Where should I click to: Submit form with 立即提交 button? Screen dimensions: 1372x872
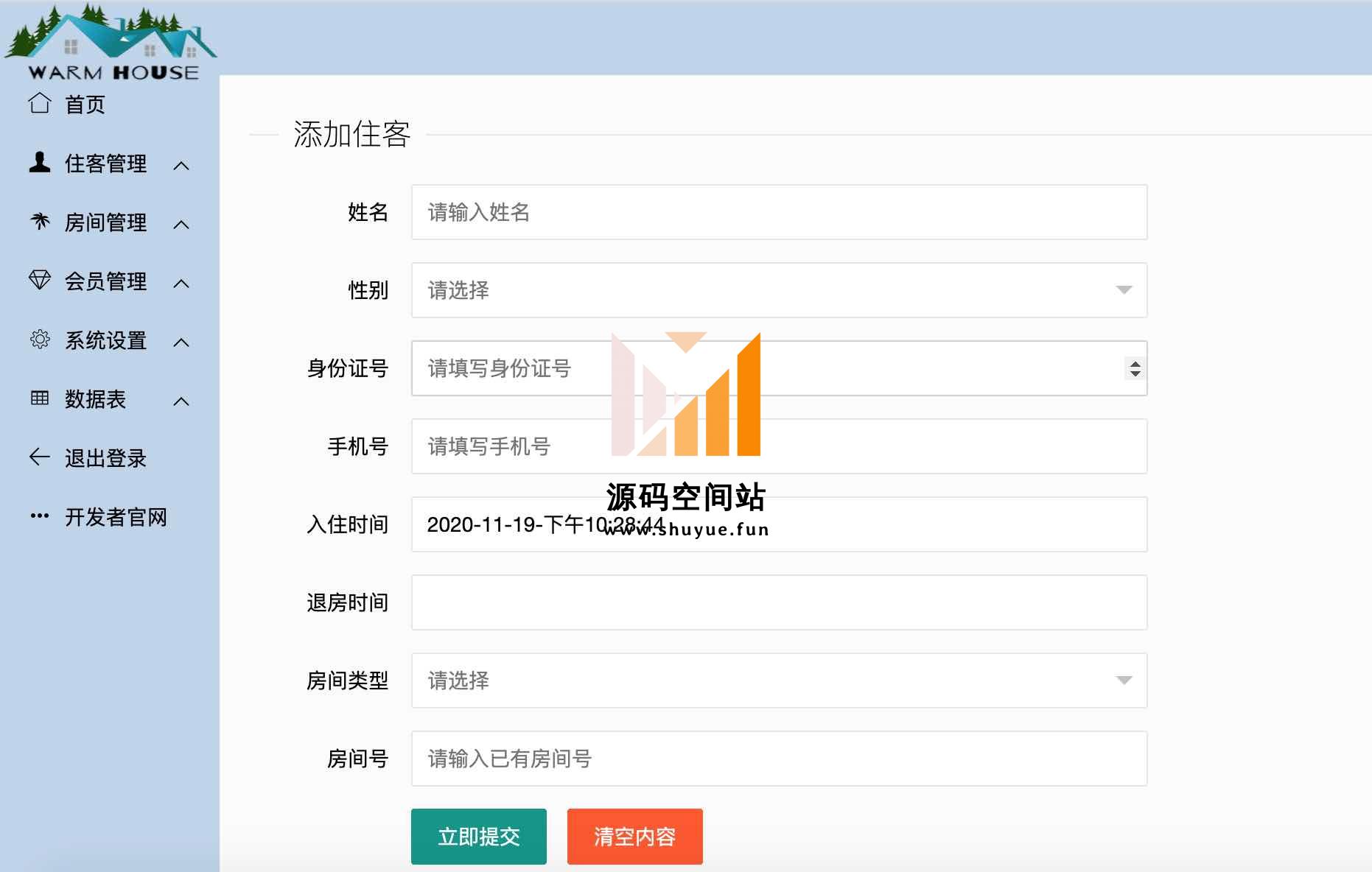tap(479, 836)
